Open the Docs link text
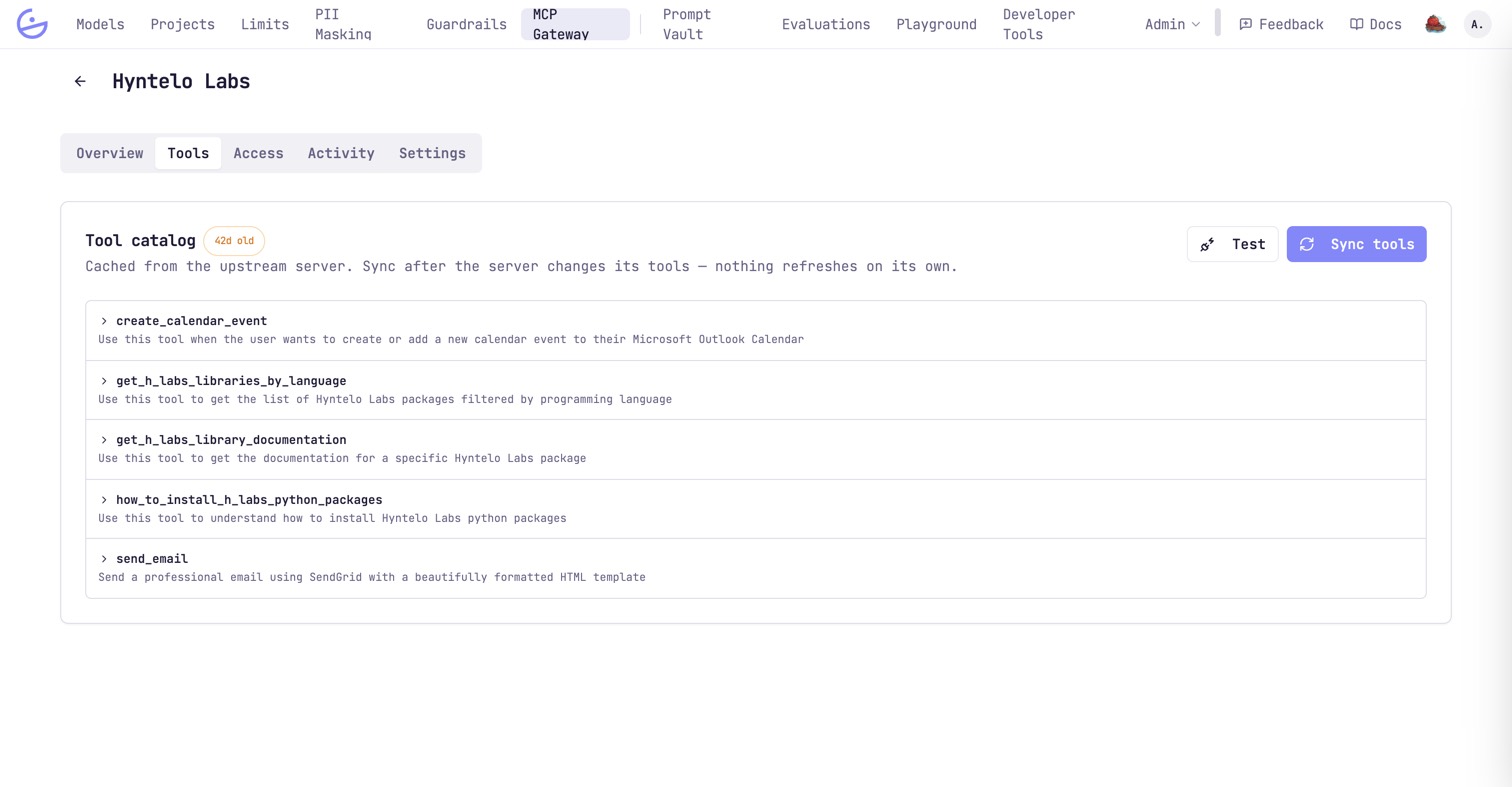The height and width of the screenshot is (787, 1512). [x=1385, y=24]
